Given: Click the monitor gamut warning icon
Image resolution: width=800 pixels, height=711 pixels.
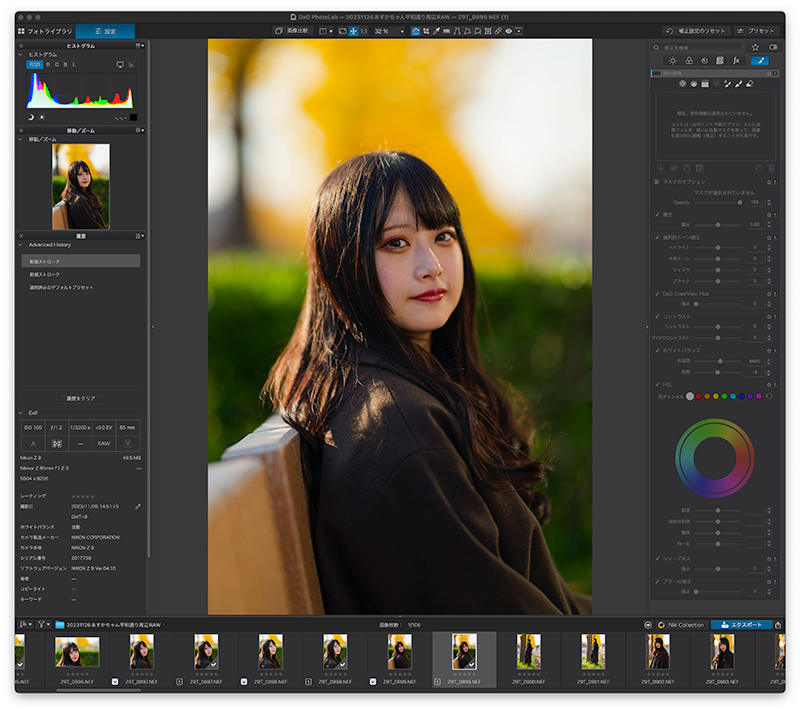Looking at the screenshot, I should pos(120,65).
